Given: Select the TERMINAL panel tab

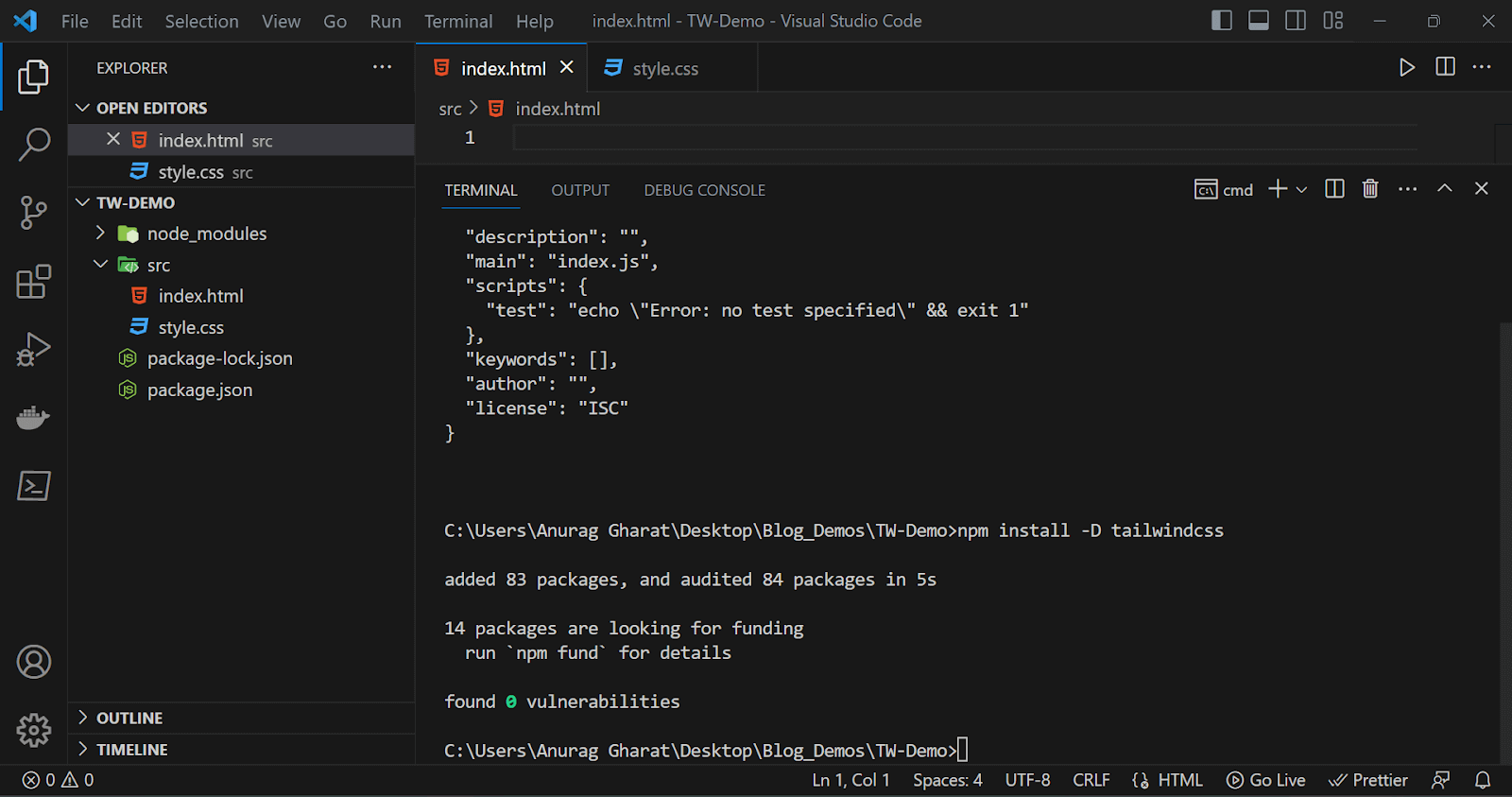Looking at the screenshot, I should coord(481,190).
